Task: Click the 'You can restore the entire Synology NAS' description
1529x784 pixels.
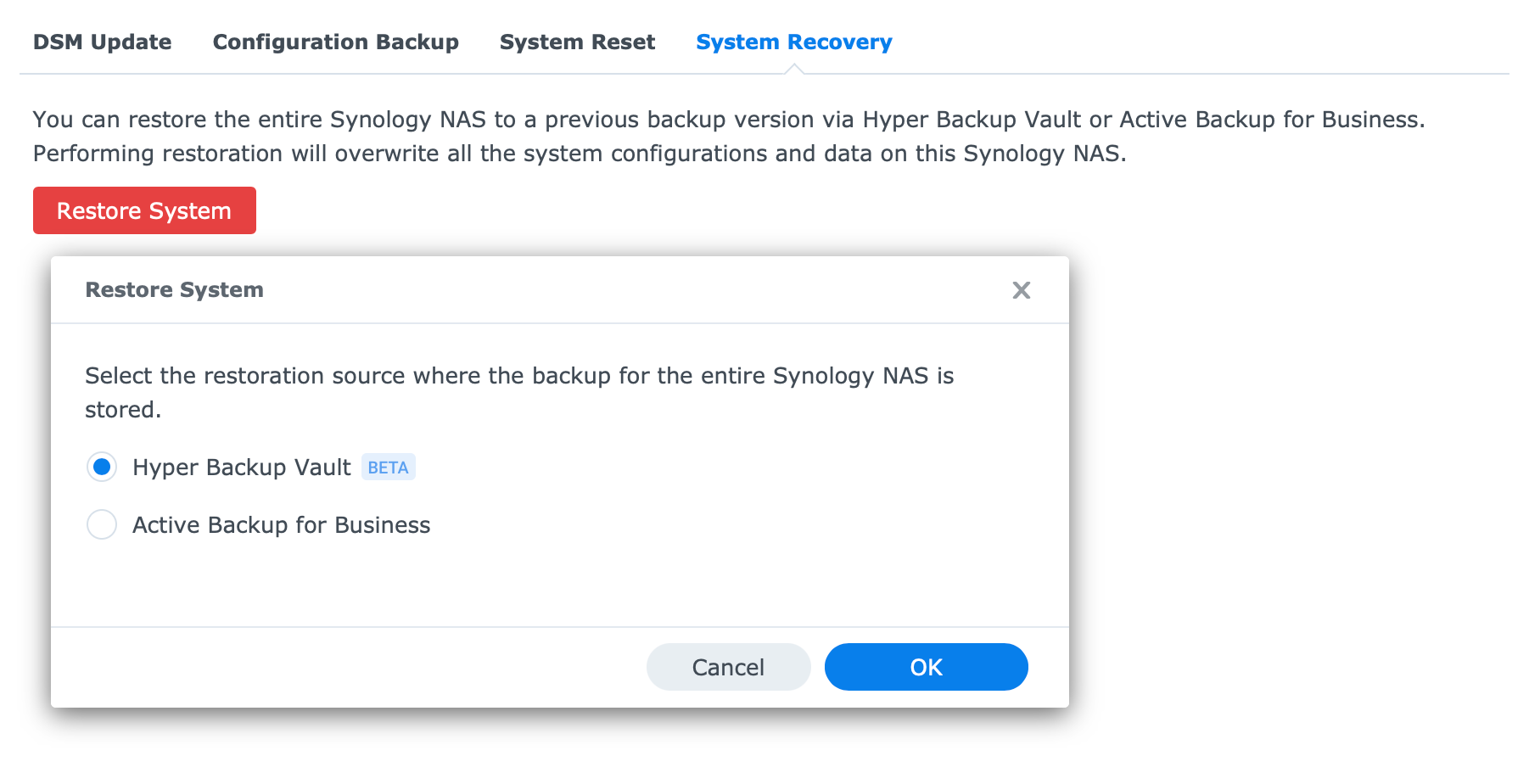Action: point(729,136)
